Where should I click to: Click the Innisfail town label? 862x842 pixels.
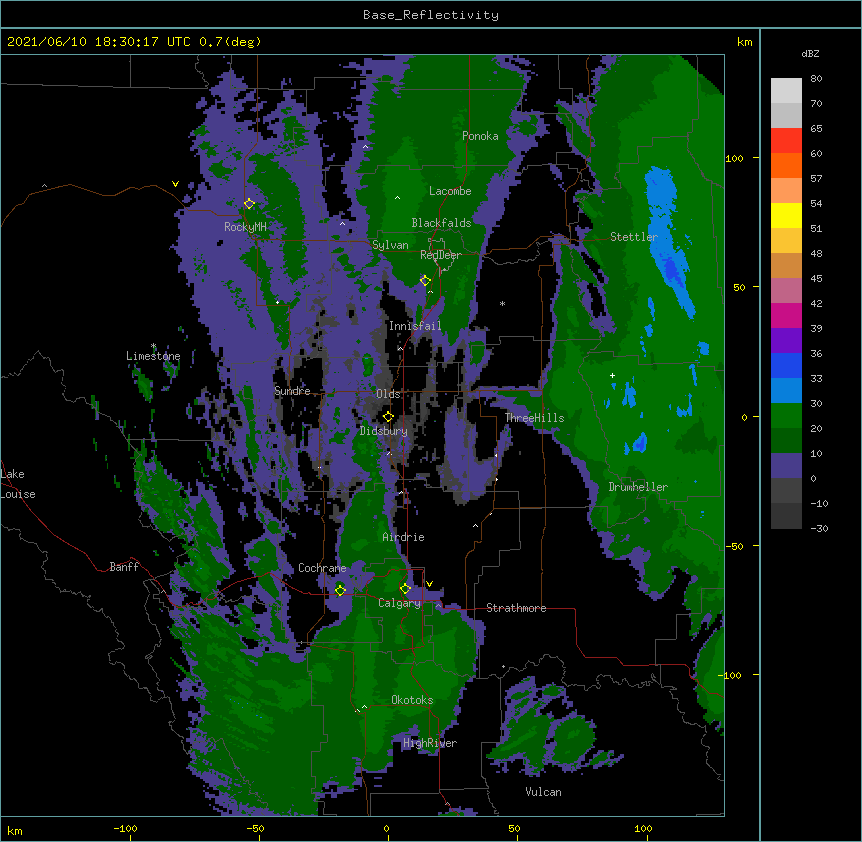click(x=415, y=326)
